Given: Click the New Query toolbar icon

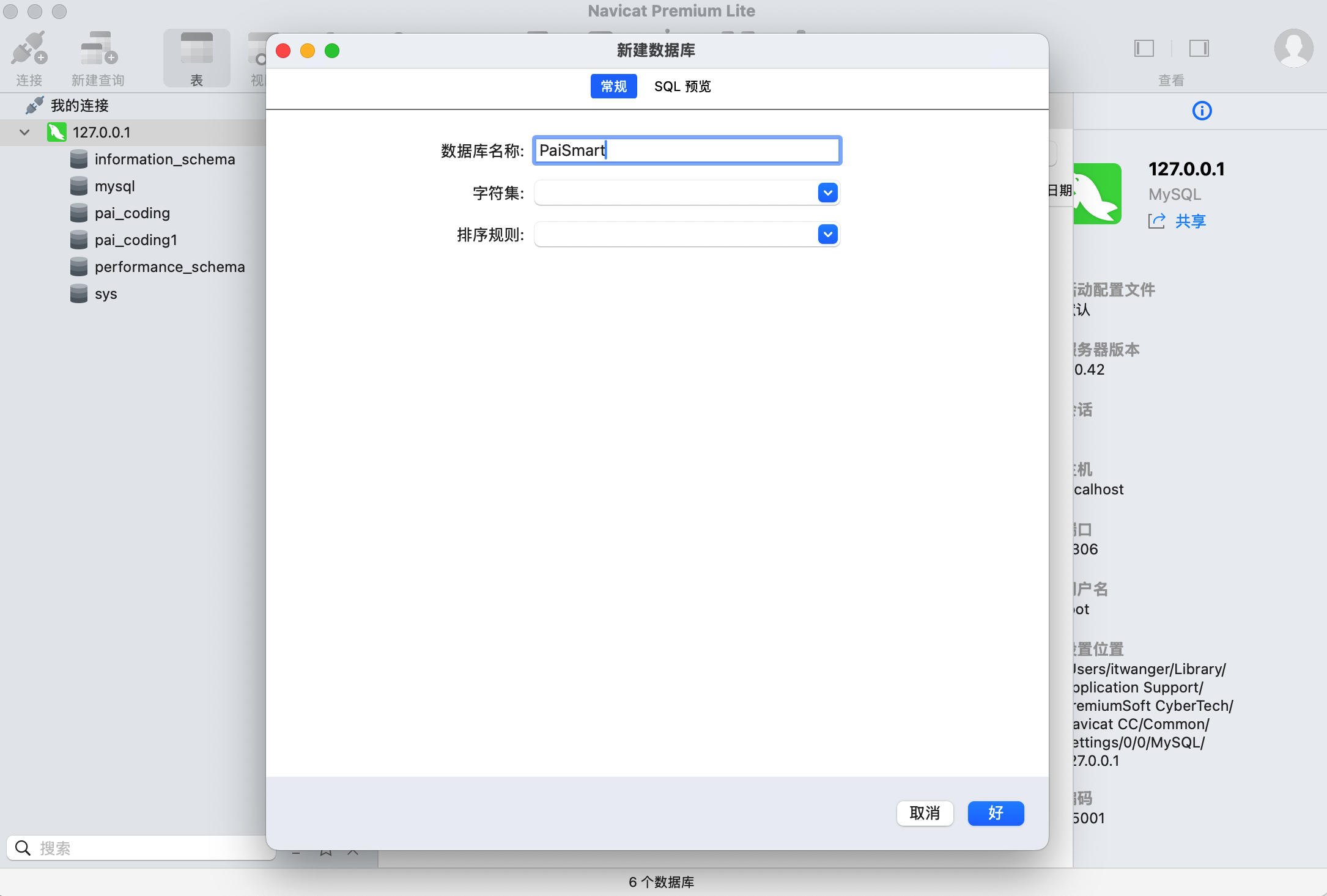Looking at the screenshot, I should click(x=98, y=49).
